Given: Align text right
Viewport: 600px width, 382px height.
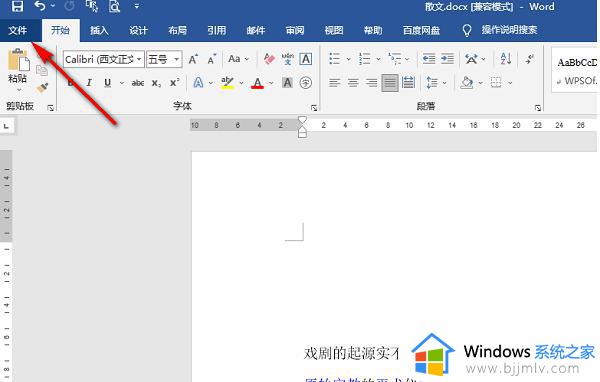Looking at the screenshot, I should 371,82.
